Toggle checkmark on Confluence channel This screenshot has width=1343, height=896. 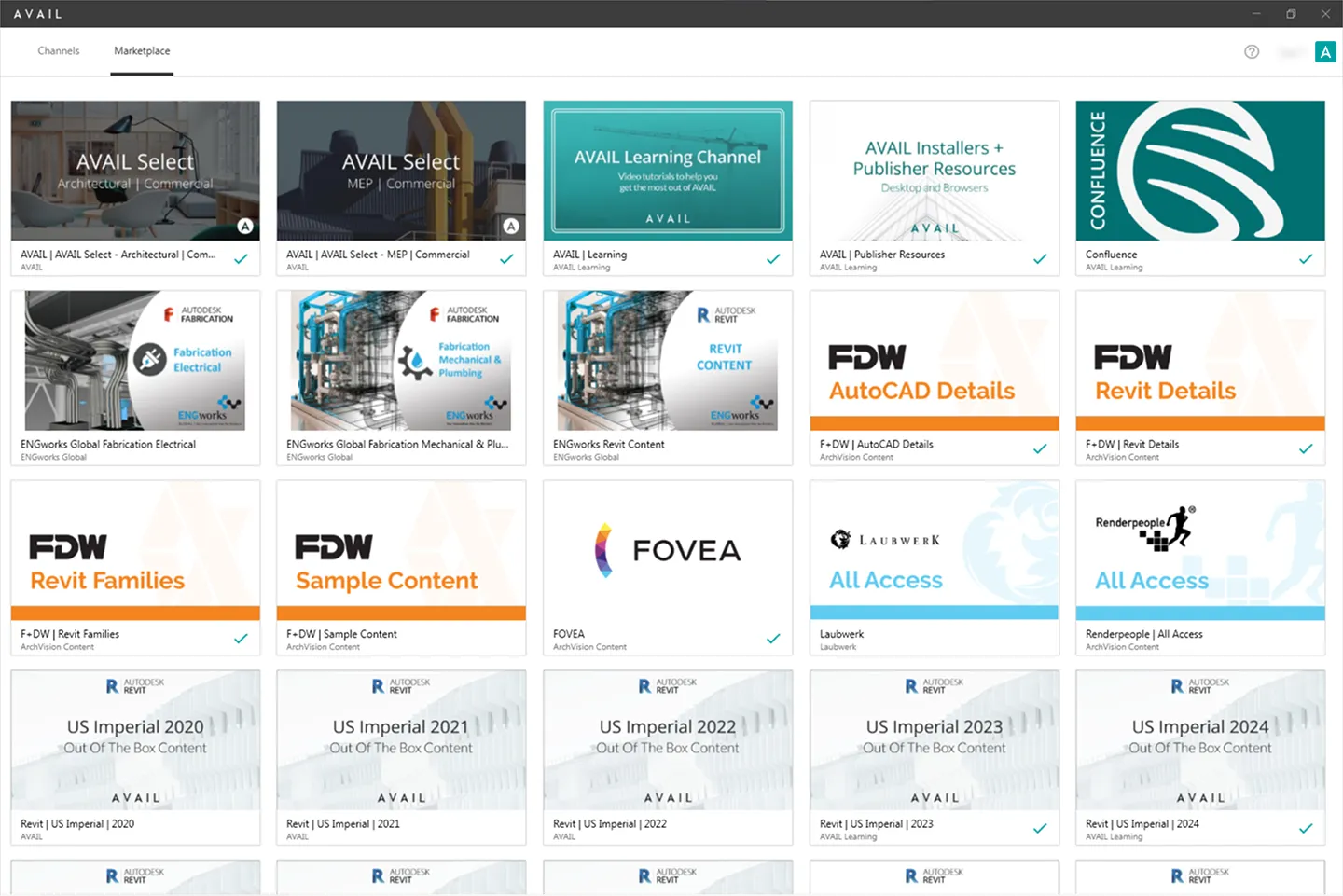(x=1306, y=259)
